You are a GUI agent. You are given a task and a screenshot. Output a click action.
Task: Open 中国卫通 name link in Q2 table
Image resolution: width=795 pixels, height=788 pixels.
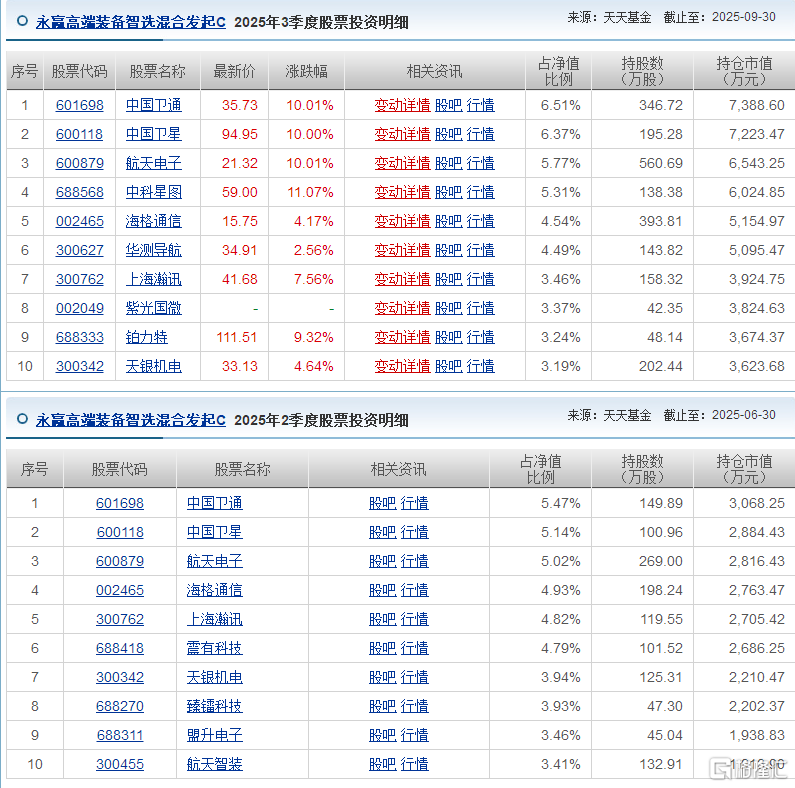pos(214,504)
